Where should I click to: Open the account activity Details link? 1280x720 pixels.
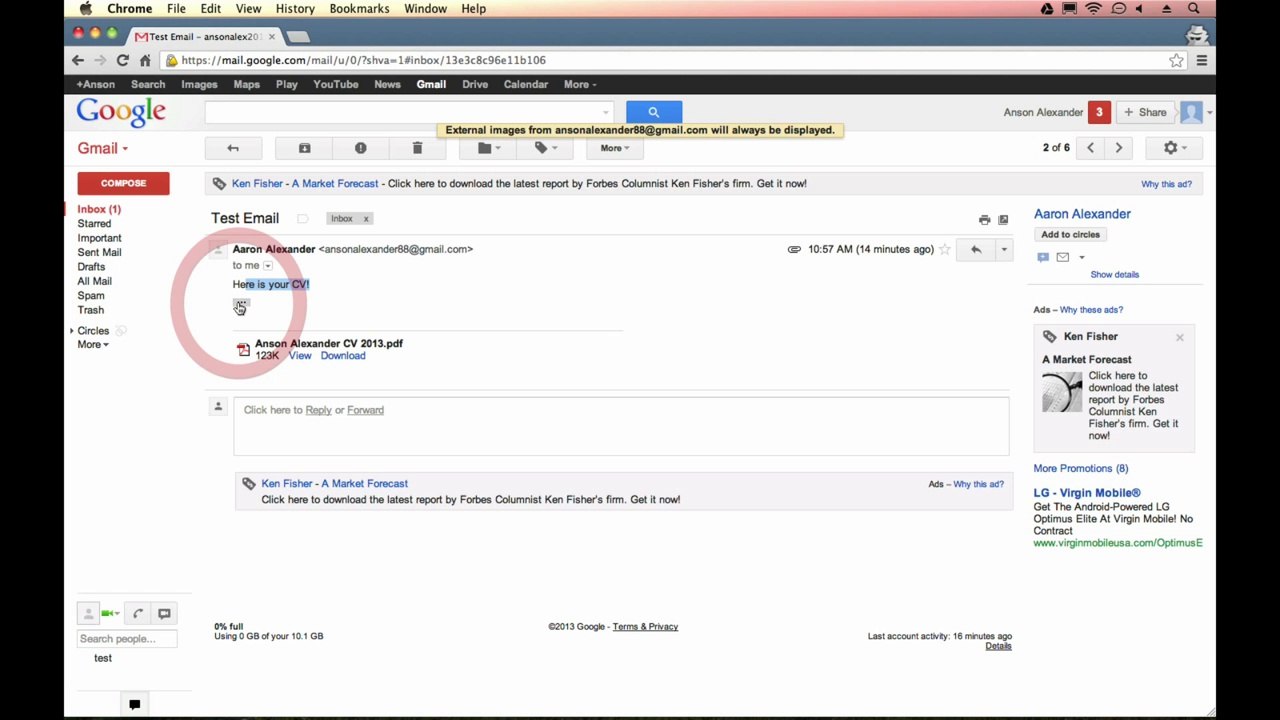click(x=998, y=646)
